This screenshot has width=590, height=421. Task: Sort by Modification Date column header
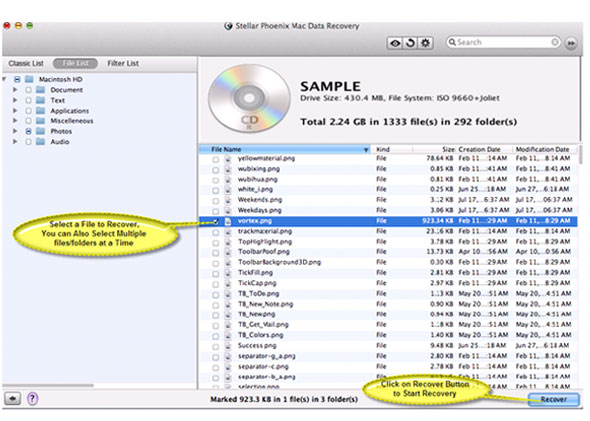pyautogui.click(x=545, y=149)
